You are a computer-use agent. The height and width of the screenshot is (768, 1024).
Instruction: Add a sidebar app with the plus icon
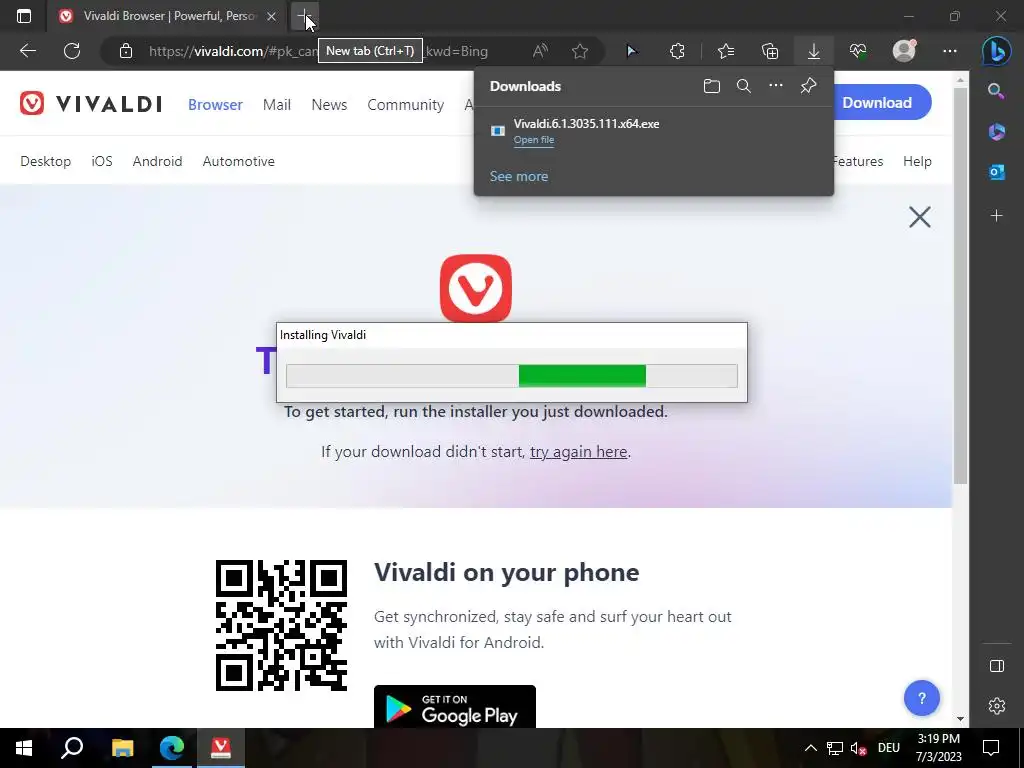click(x=996, y=216)
